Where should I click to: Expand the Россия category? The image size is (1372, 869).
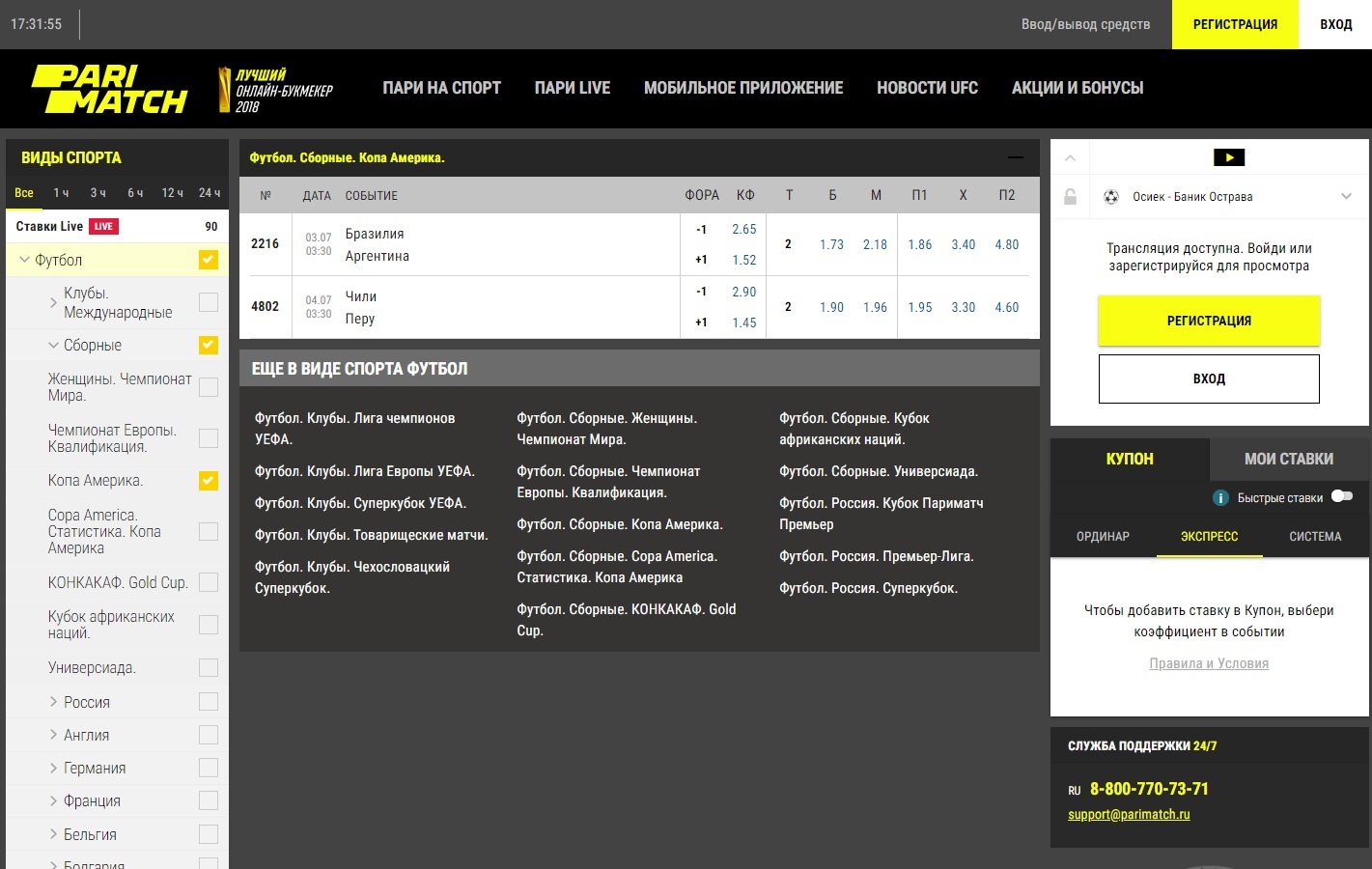[53, 702]
